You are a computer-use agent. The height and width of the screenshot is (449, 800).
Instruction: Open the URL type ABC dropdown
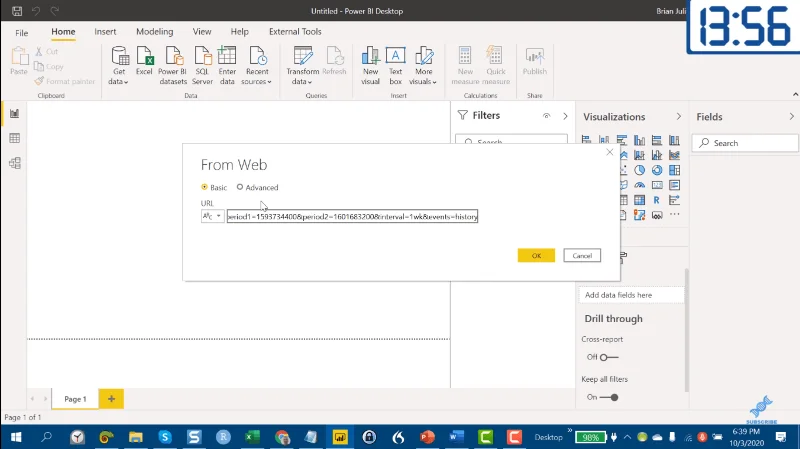(x=212, y=216)
